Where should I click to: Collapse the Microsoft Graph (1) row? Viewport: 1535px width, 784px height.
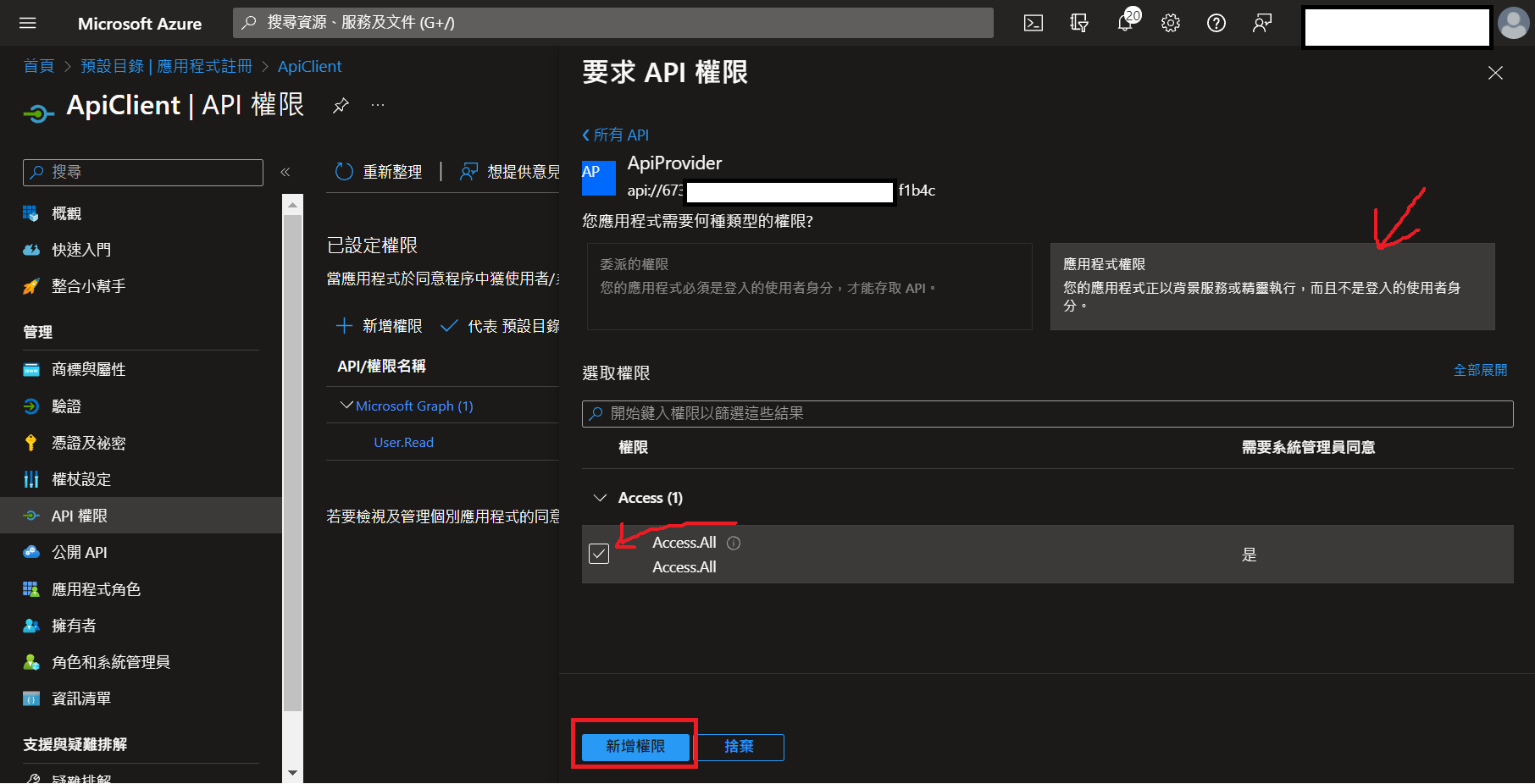[x=346, y=406]
